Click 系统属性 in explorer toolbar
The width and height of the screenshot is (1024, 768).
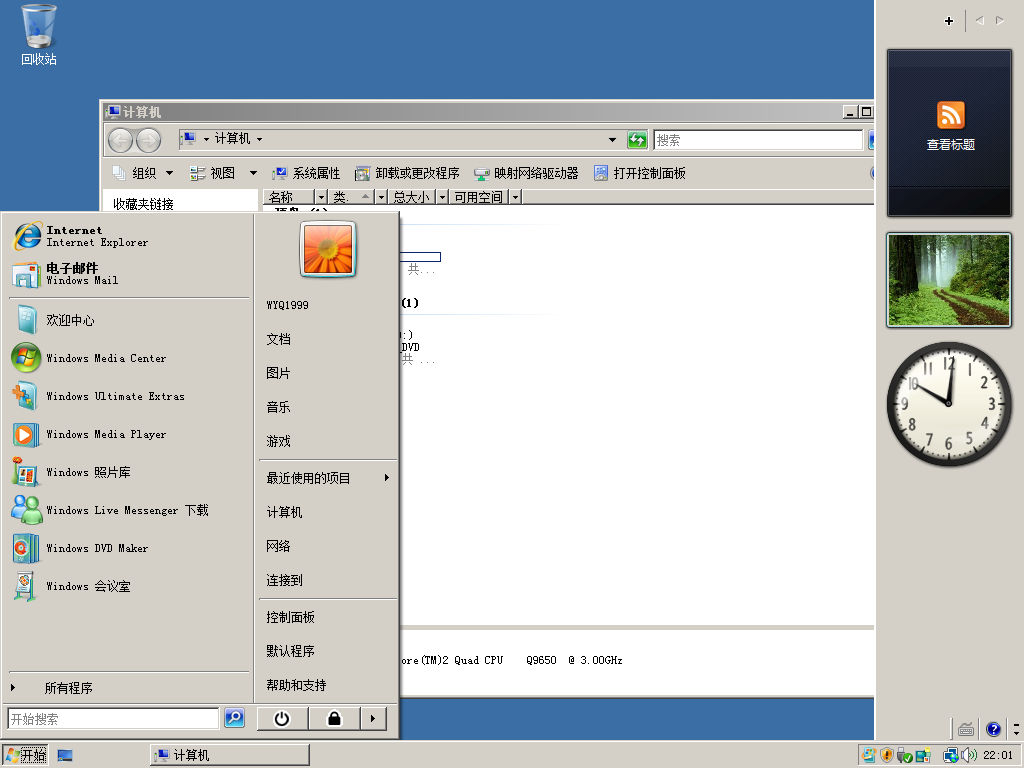(306, 173)
